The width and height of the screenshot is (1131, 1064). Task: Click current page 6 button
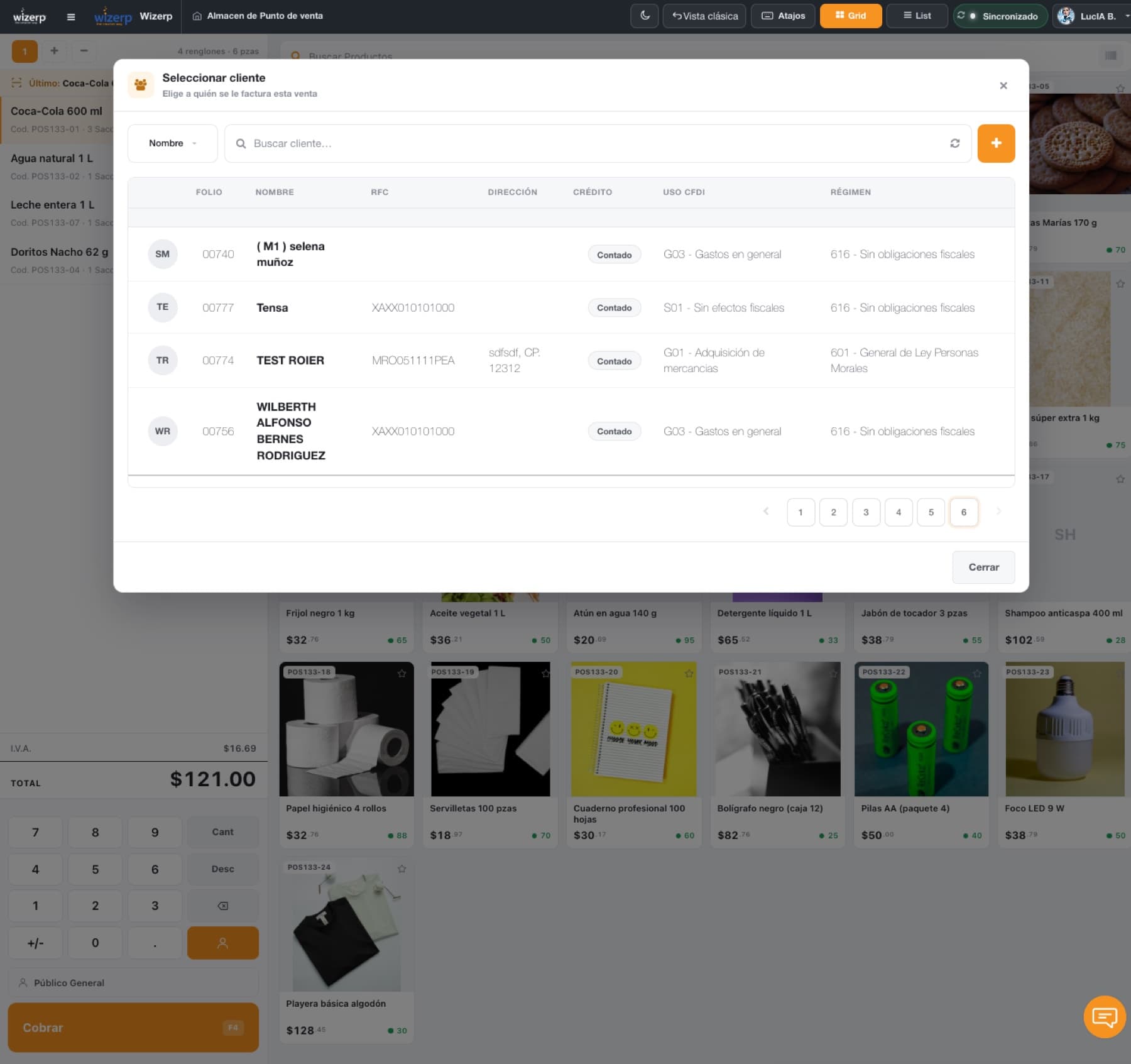coord(964,512)
